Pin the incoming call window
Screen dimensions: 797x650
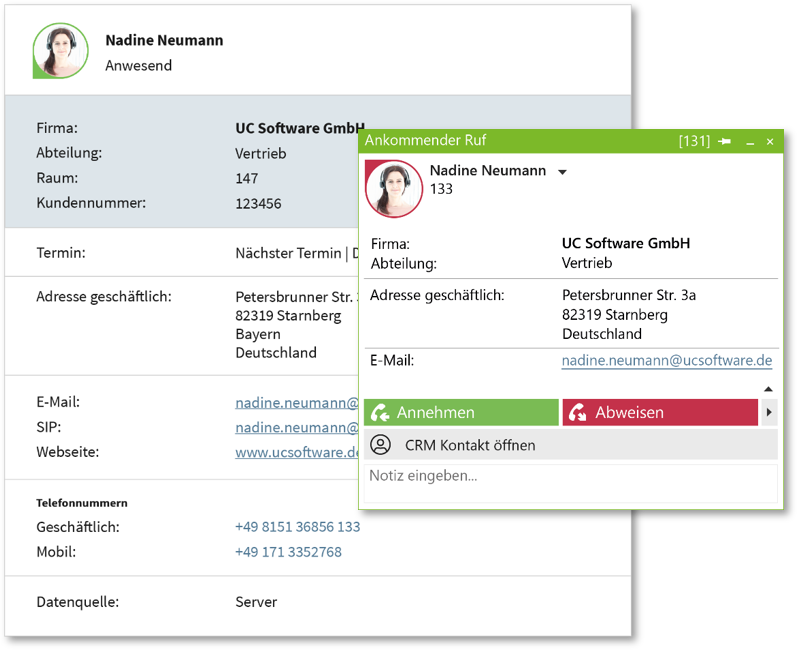724,142
